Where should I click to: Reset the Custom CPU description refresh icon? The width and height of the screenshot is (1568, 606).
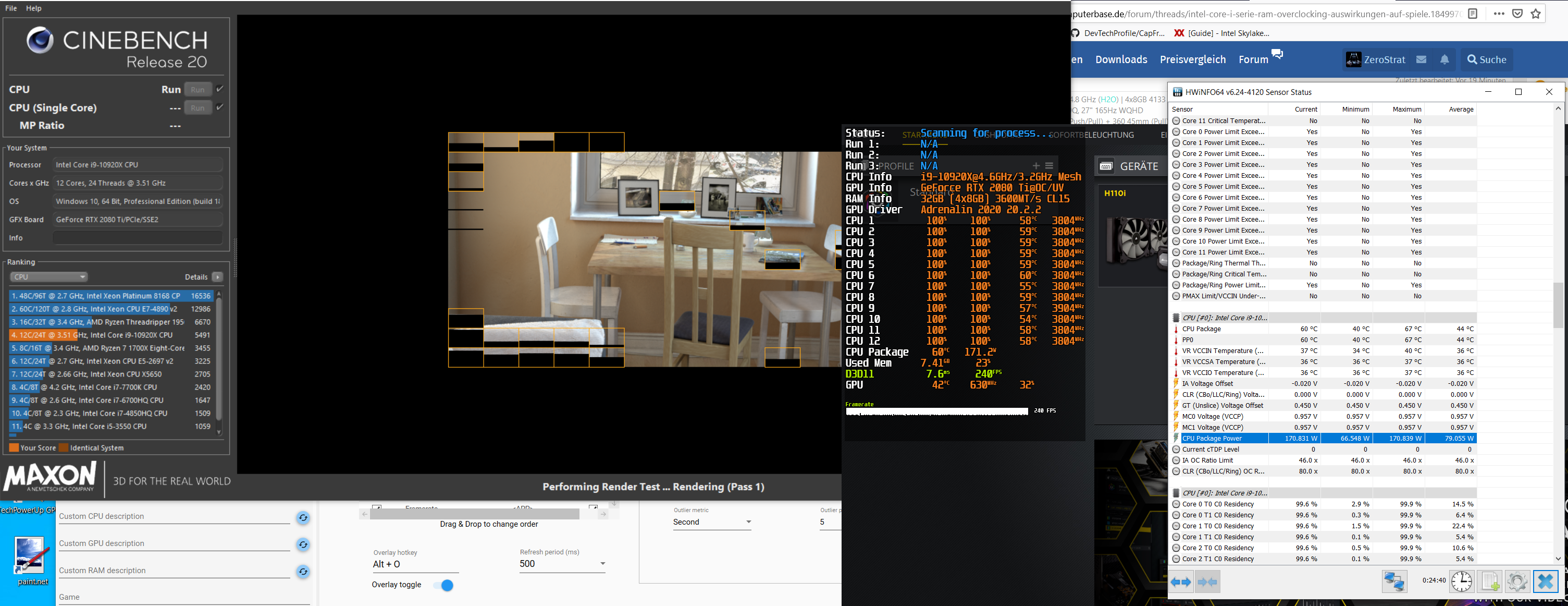(303, 518)
